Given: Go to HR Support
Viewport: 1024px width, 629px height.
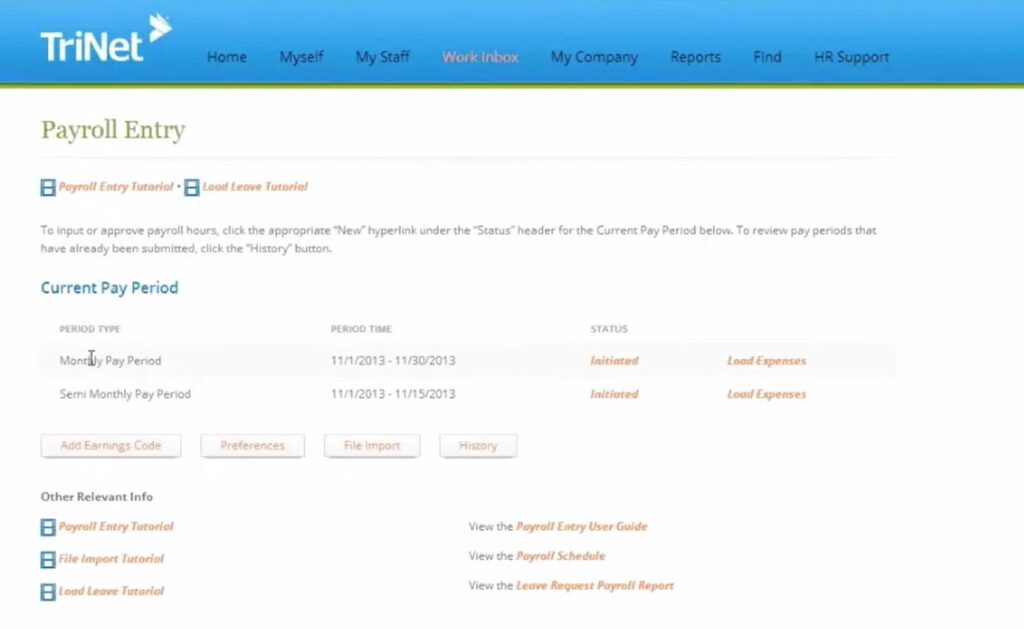Looking at the screenshot, I should click(851, 57).
